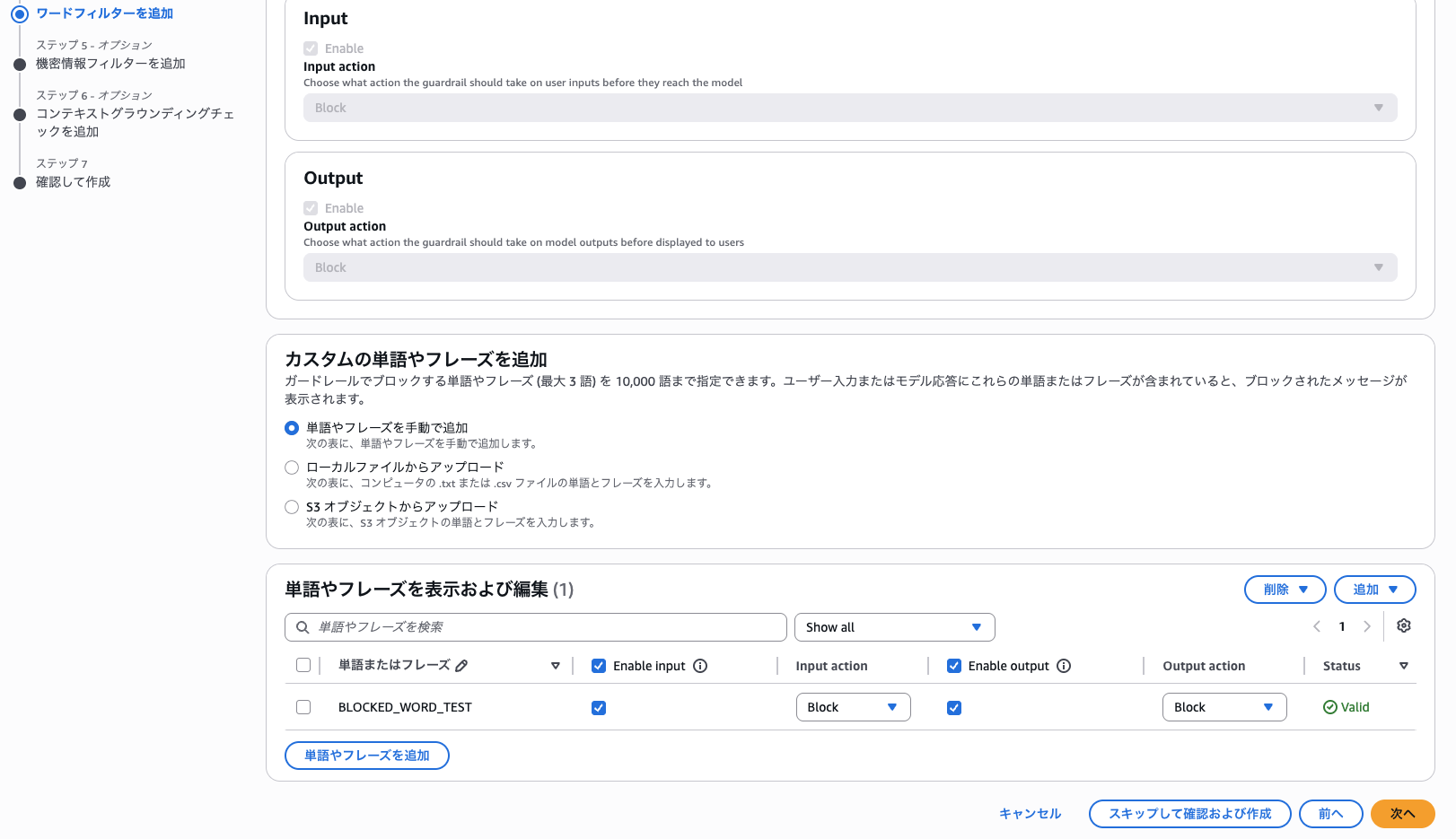This screenshot has height=839, width=1456.
Task: Toggle select-all checkbox in table header
Action: point(303,665)
